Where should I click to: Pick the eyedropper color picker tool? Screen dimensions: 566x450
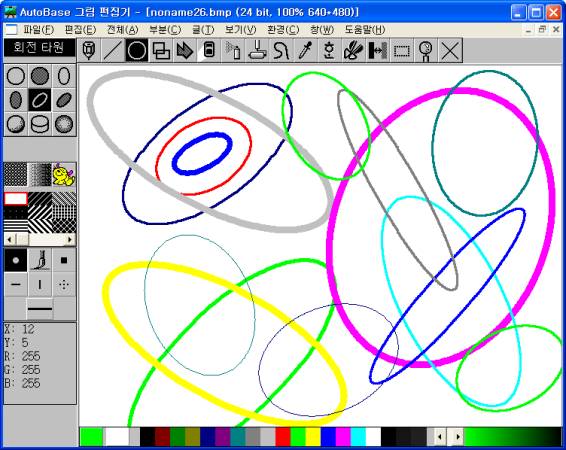[x=305, y=50]
